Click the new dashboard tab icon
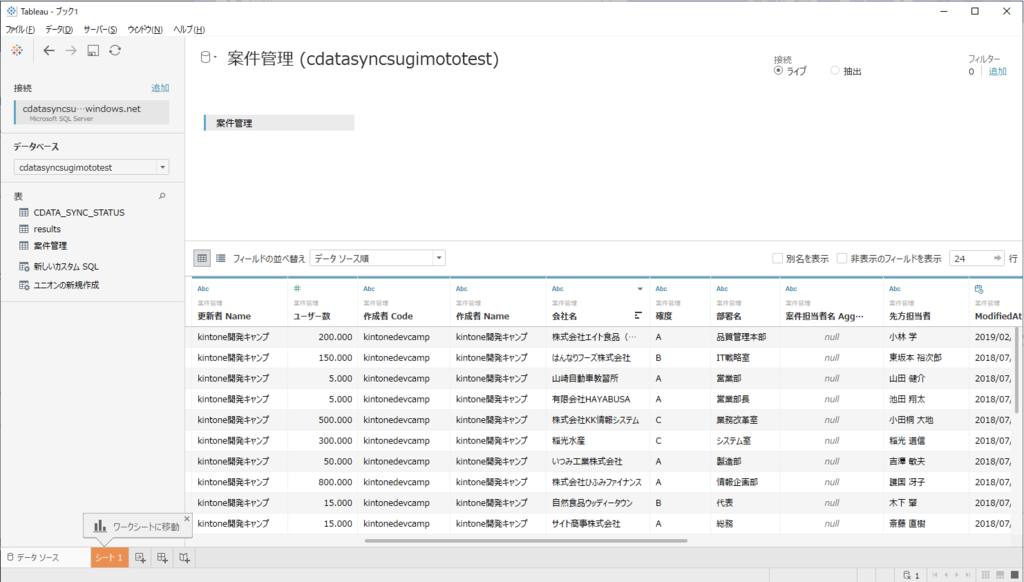Viewport: 1024px width, 582px height. point(162,557)
